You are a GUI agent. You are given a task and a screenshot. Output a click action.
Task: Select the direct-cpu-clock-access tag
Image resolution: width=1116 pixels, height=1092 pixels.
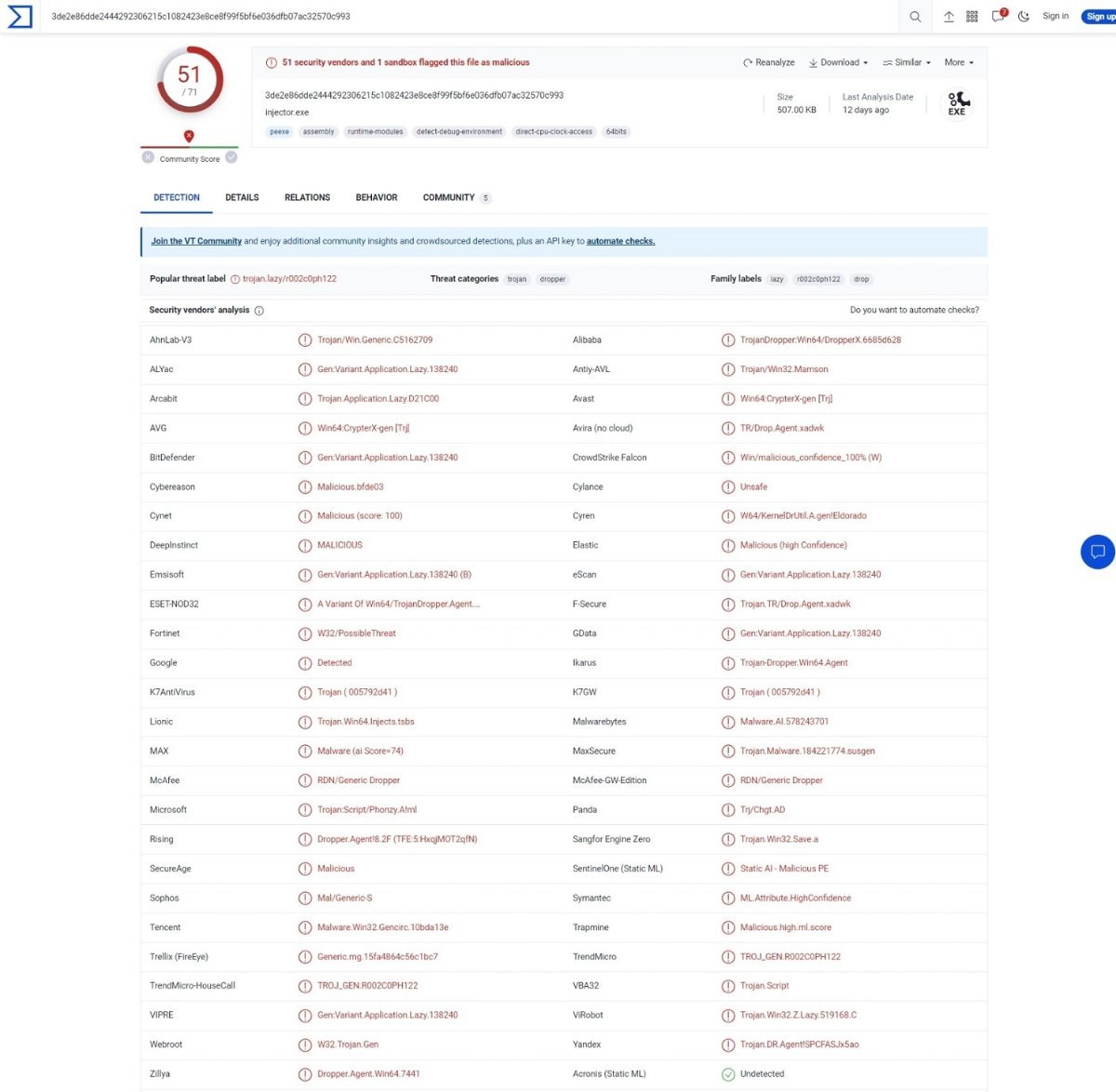[554, 132]
